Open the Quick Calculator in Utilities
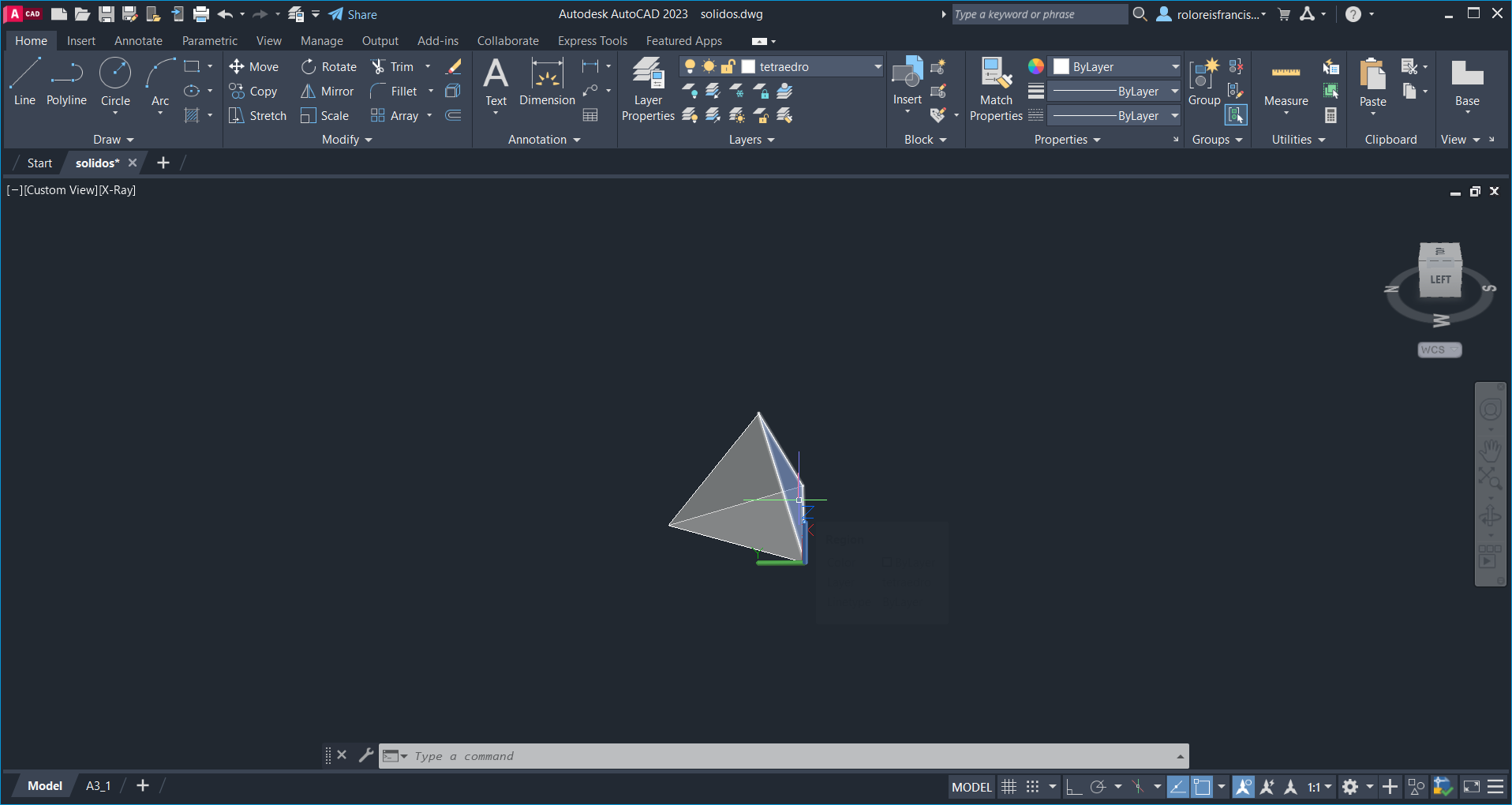This screenshot has height=805, width=1512. [1330, 116]
